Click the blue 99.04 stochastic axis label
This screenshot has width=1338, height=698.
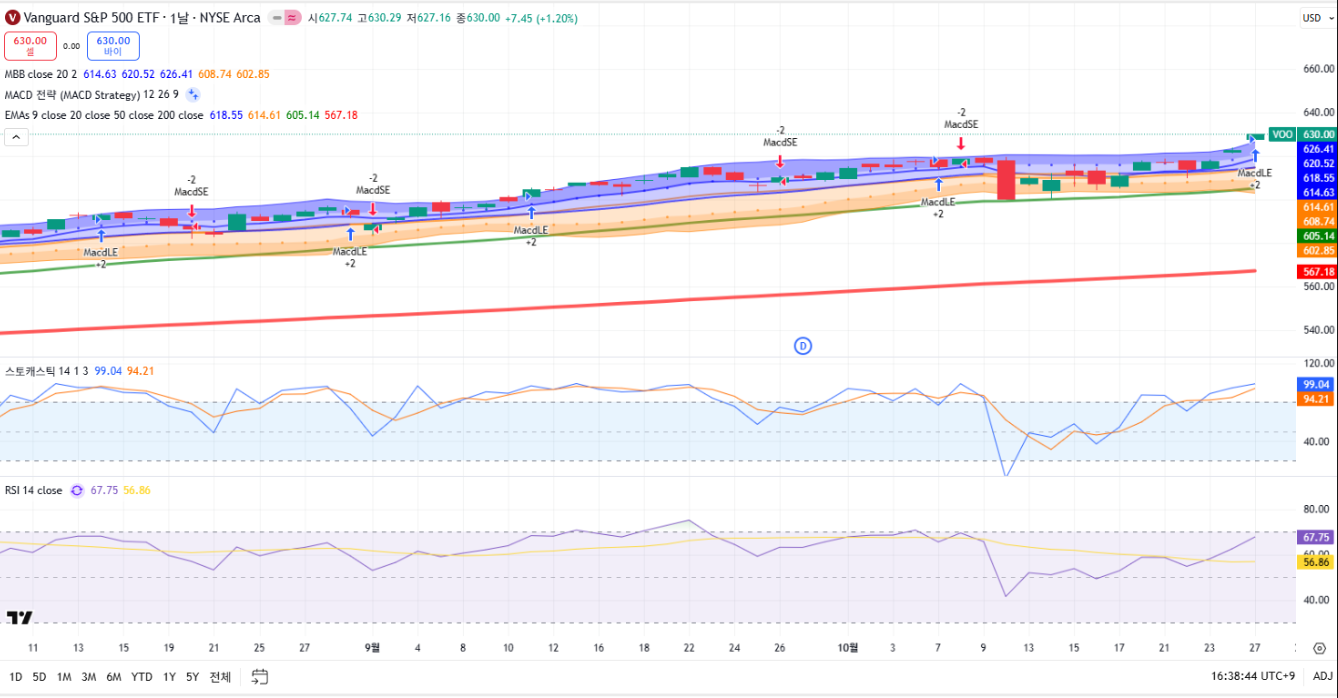(x=1317, y=384)
